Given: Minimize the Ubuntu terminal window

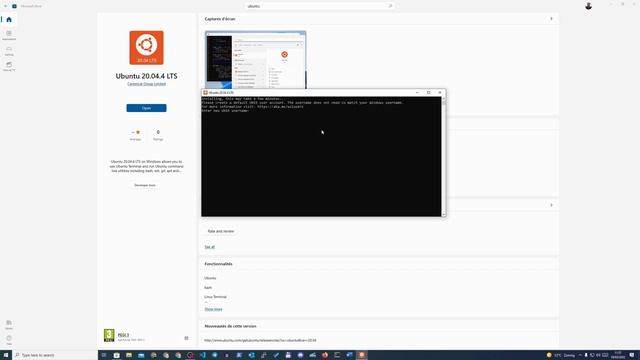Looking at the screenshot, I should (417, 93).
